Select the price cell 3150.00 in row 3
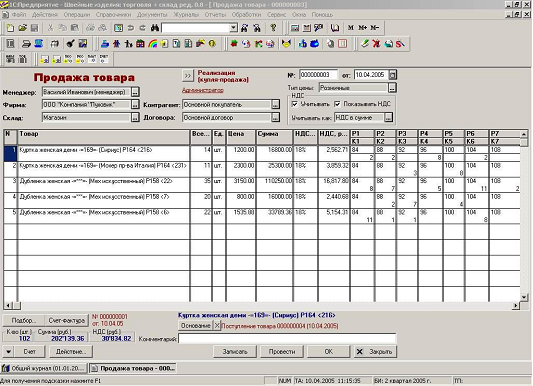This screenshot has width=533, height=386. 241,185
